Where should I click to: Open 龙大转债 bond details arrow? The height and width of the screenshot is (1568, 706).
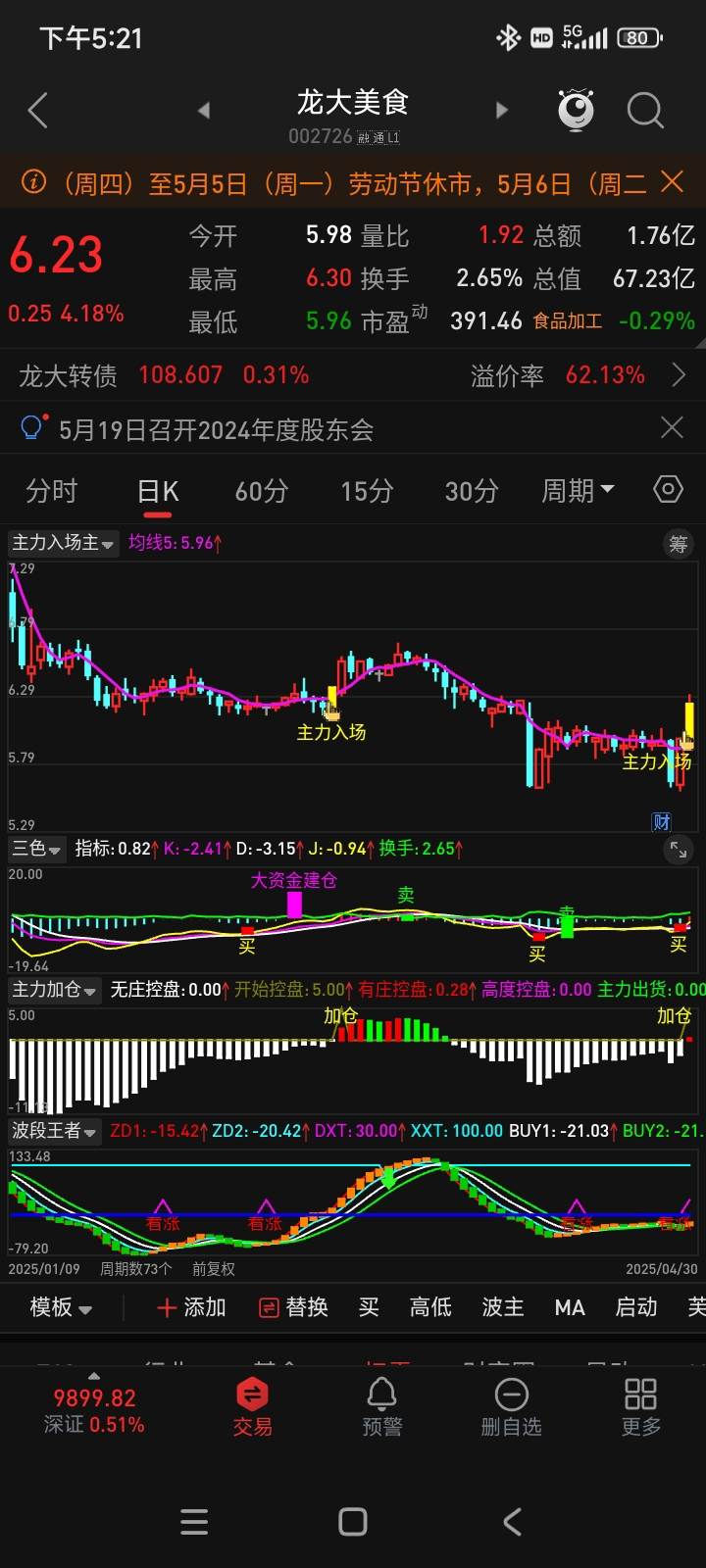[x=679, y=375]
